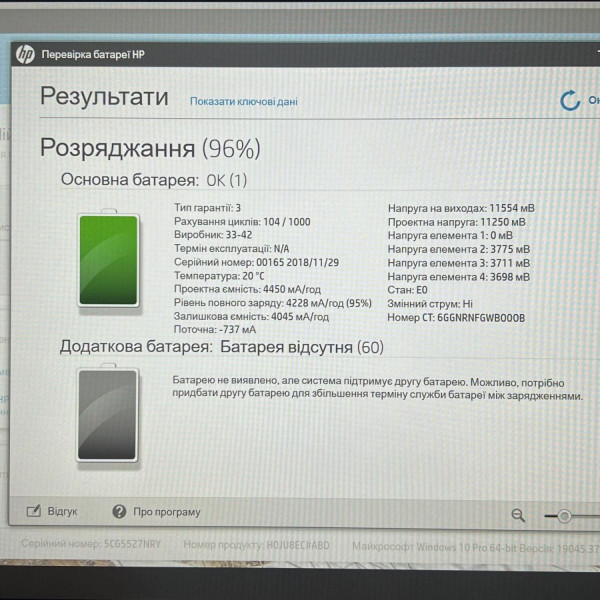Click the HP logo in title bar
The width and height of the screenshot is (600, 600).
point(25,55)
